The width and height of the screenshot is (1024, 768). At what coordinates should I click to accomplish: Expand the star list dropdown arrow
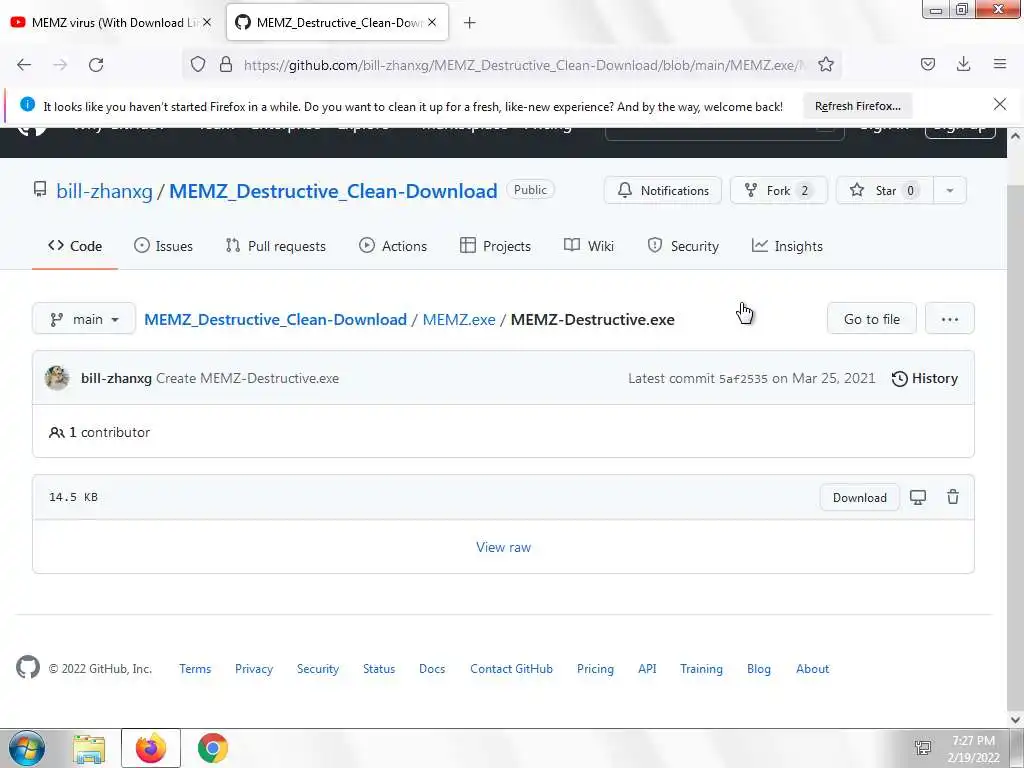coord(950,191)
